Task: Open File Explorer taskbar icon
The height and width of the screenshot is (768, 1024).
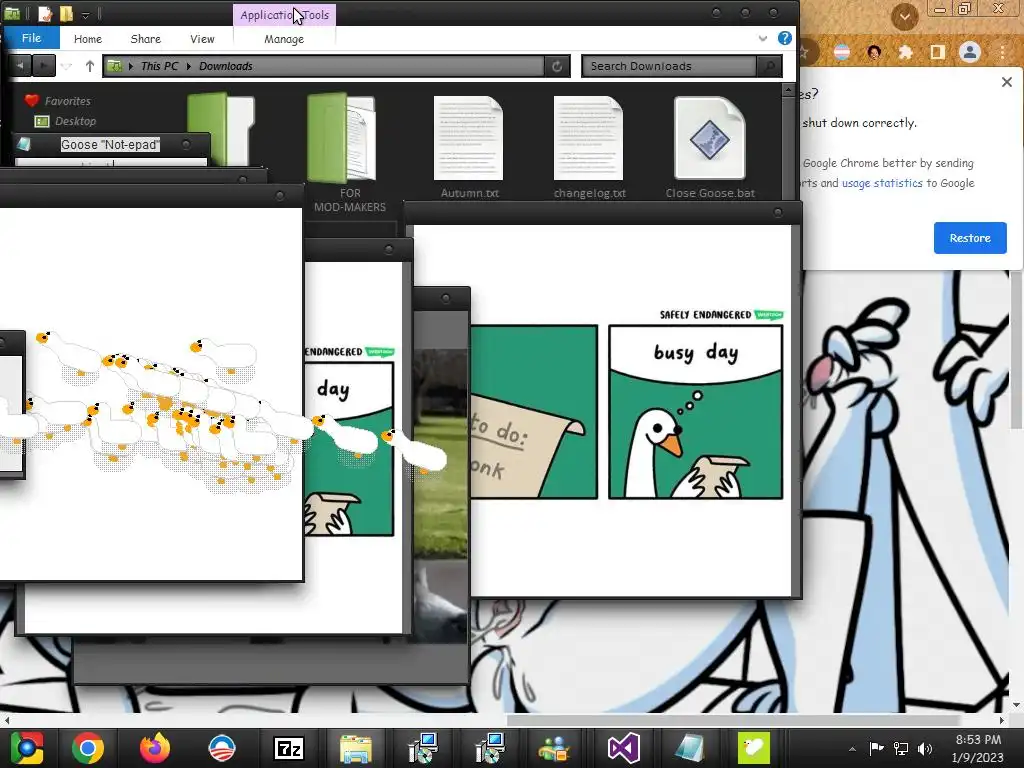Action: click(x=356, y=748)
